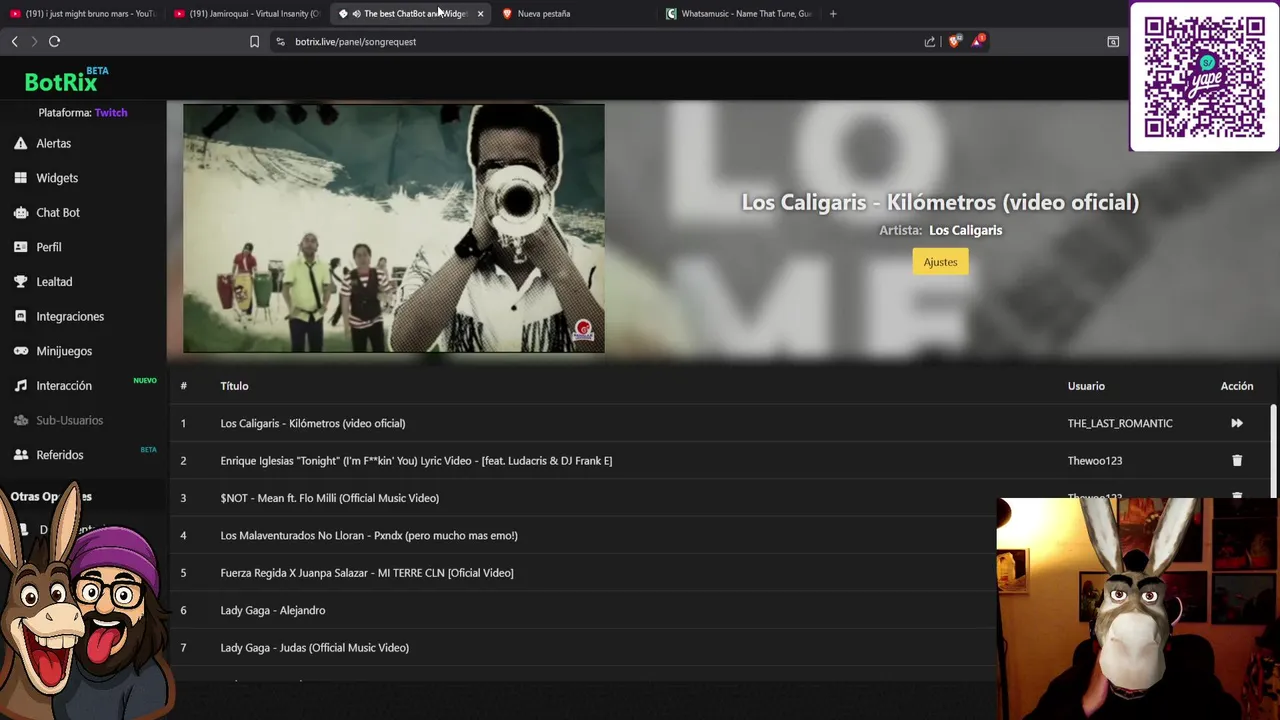1280x720 pixels.
Task: Open the Perfil sidebar section
Action: coord(49,247)
